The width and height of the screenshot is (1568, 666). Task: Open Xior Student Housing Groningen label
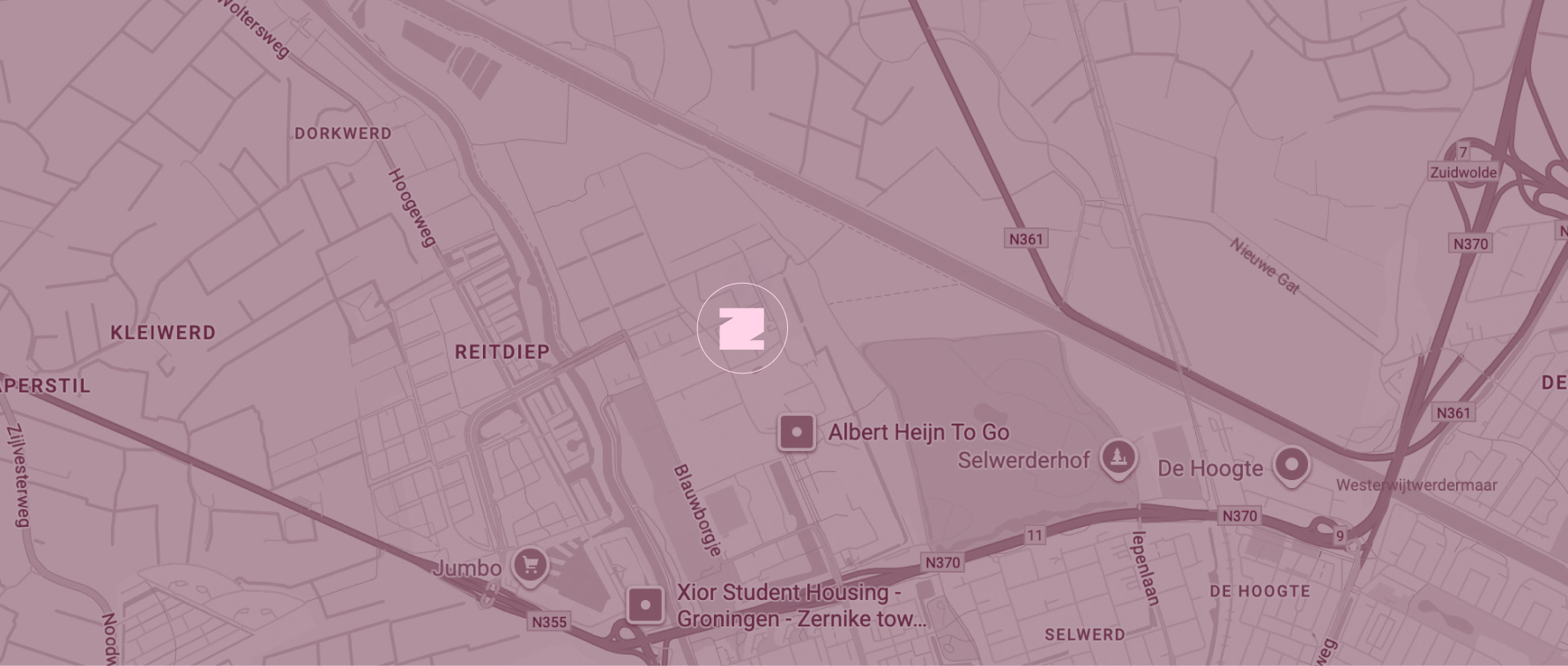801,606
